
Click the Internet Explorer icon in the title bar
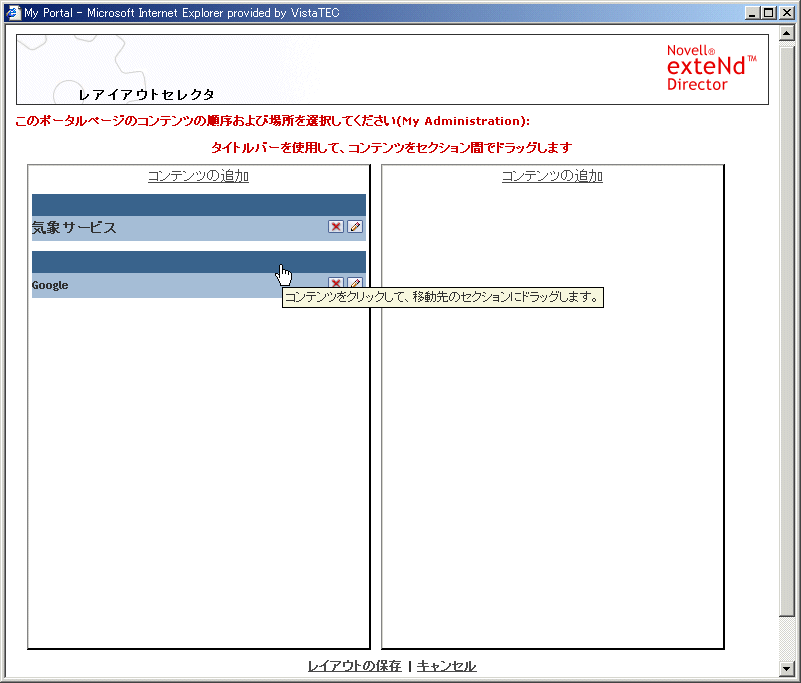pos(13,12)
